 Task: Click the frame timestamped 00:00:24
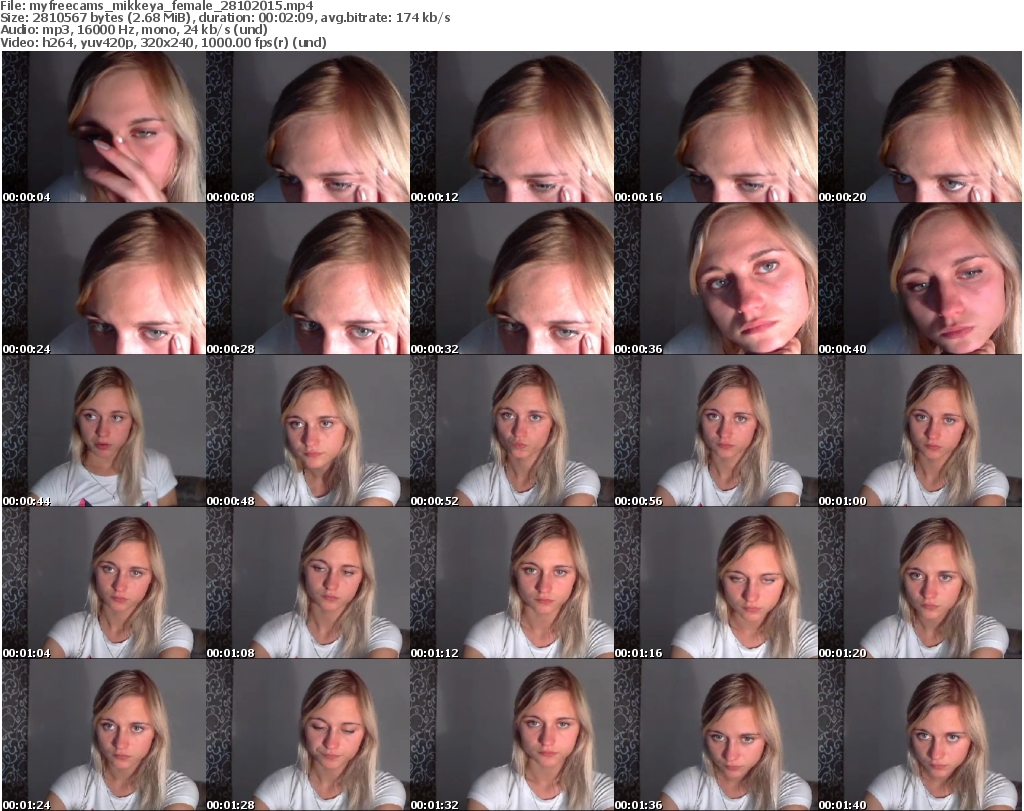coord(104,279)
